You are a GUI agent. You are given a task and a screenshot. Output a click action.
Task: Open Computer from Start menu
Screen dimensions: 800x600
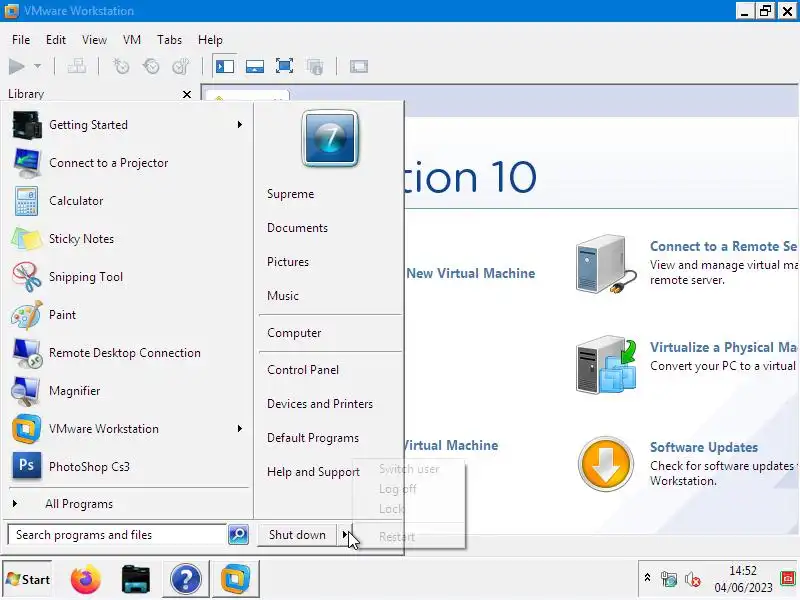pyautogui.click(x=294, y=333)
